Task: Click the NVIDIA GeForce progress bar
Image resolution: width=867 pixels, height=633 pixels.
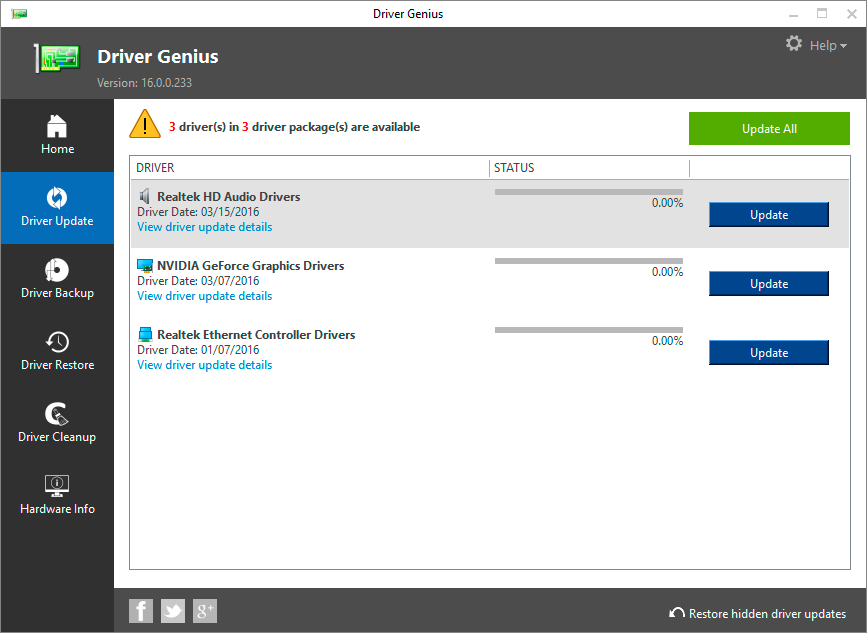Action: (x=589, y=261)
